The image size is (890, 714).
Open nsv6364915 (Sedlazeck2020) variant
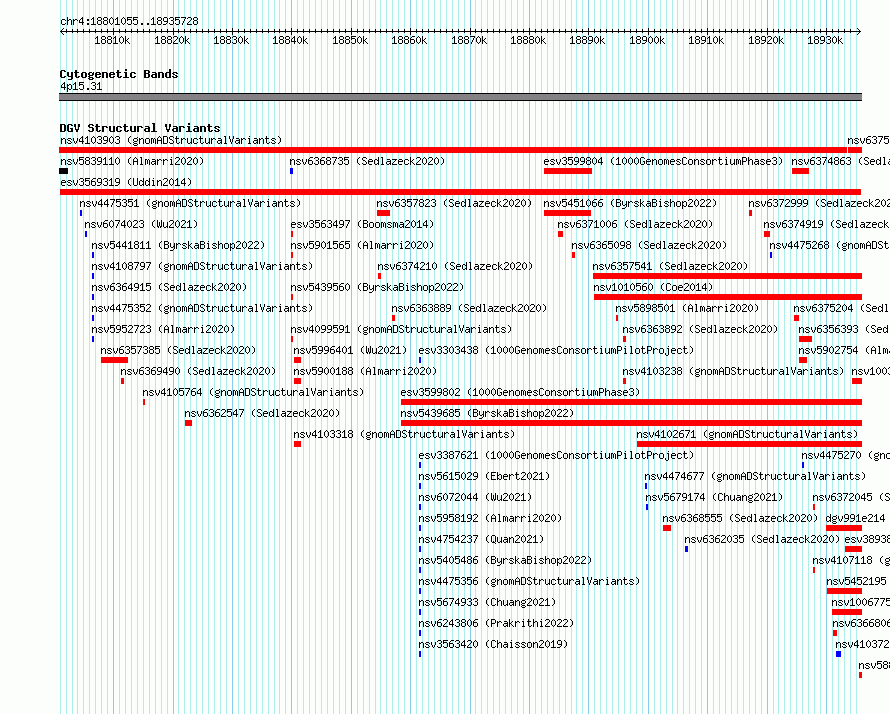[x=169, y=287]
